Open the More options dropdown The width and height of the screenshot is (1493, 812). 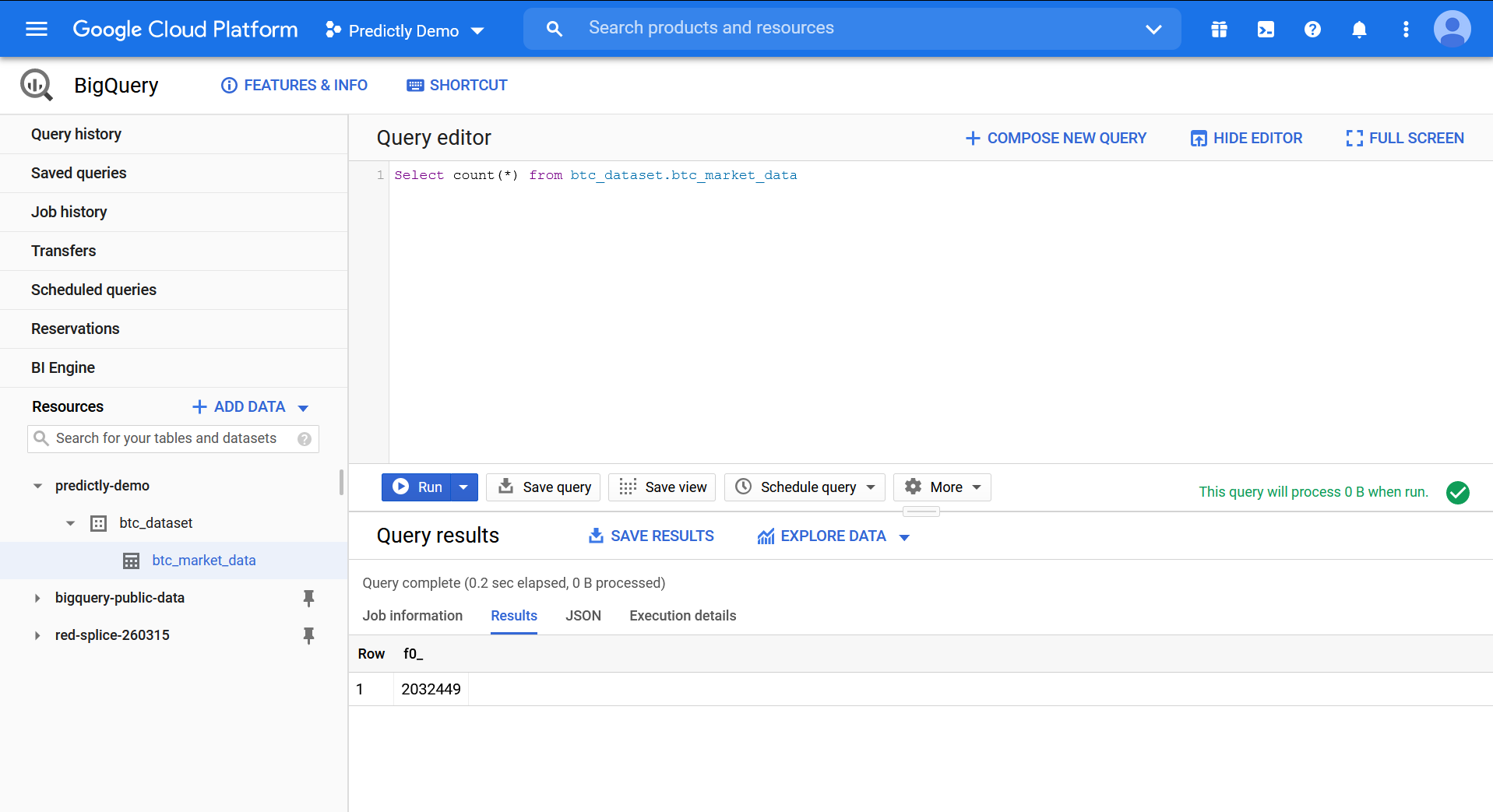(942, 487)
